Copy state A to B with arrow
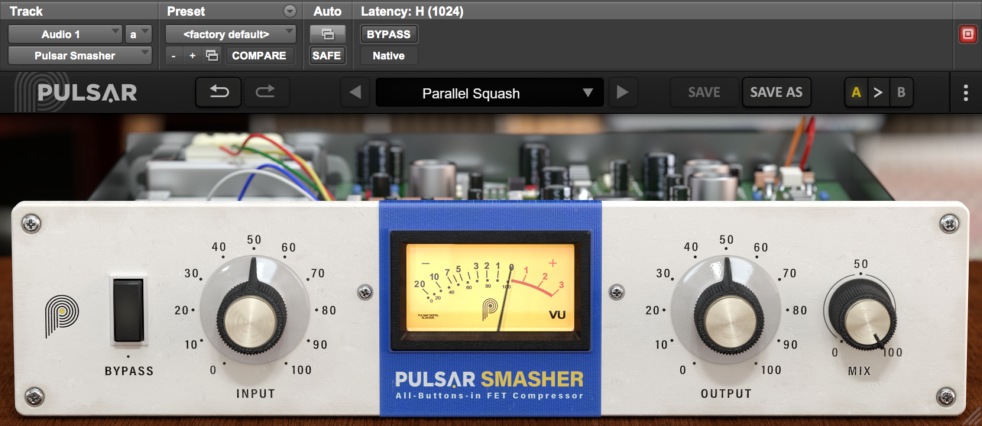This screenshot has height=426, width=982. 879,93
